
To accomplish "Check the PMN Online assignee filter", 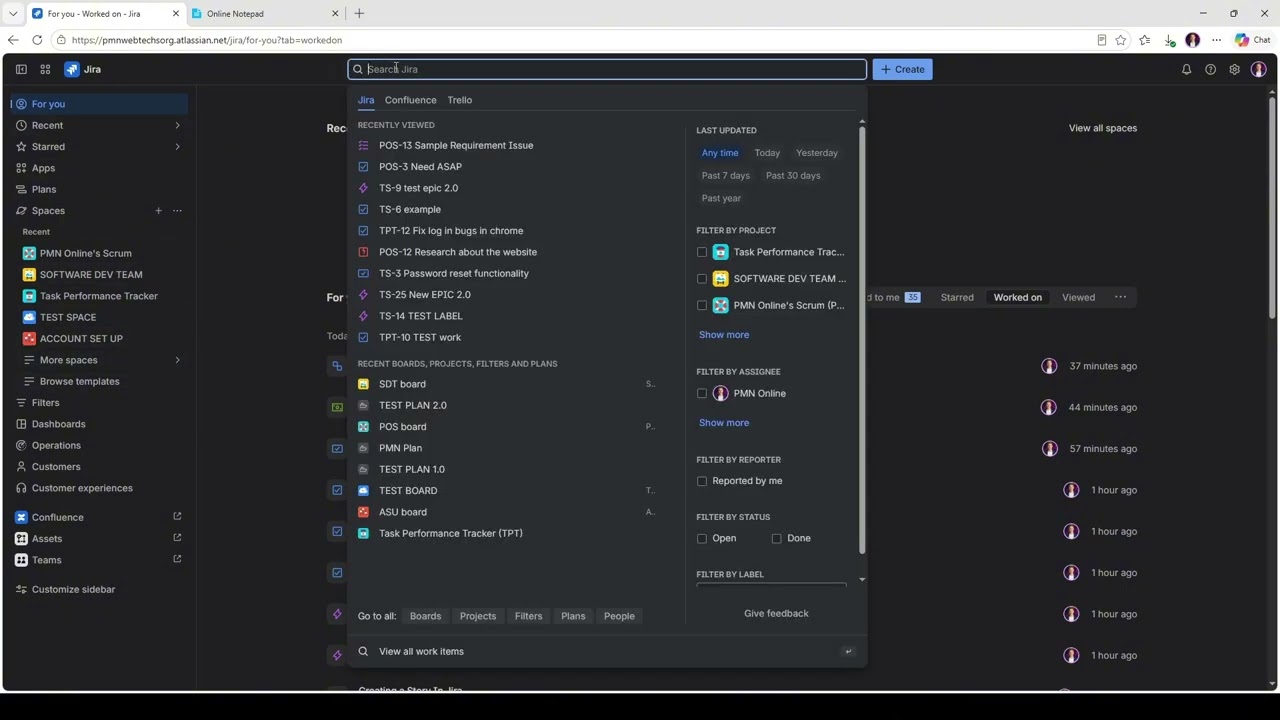I will pos(702,393).
